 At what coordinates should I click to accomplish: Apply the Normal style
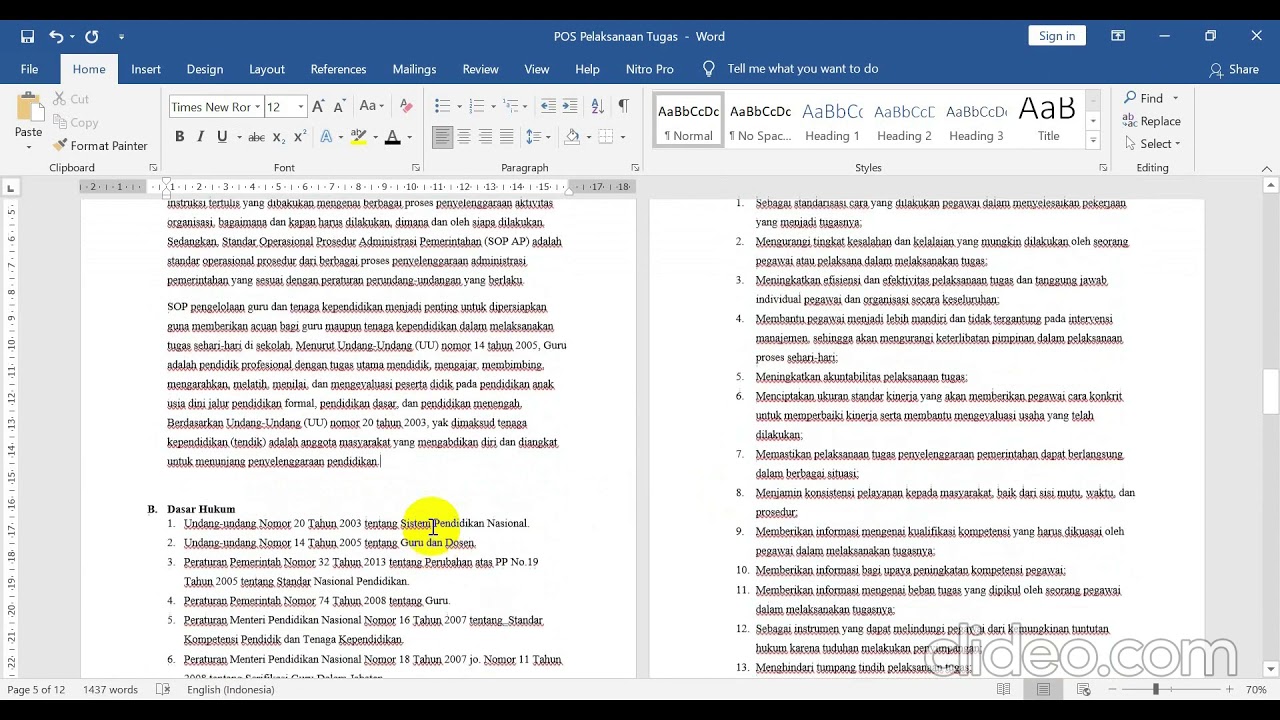tap(688, 121)
